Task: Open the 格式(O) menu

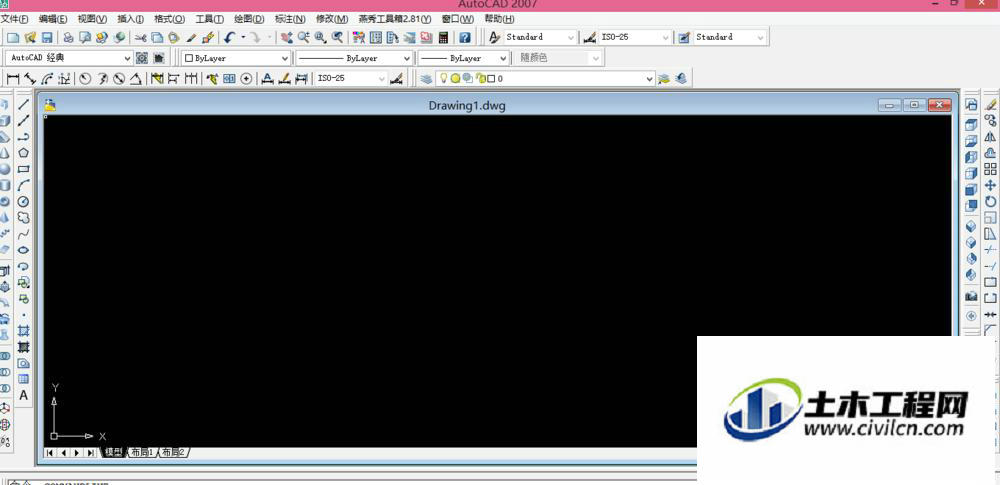Action: tap(170, 19)
